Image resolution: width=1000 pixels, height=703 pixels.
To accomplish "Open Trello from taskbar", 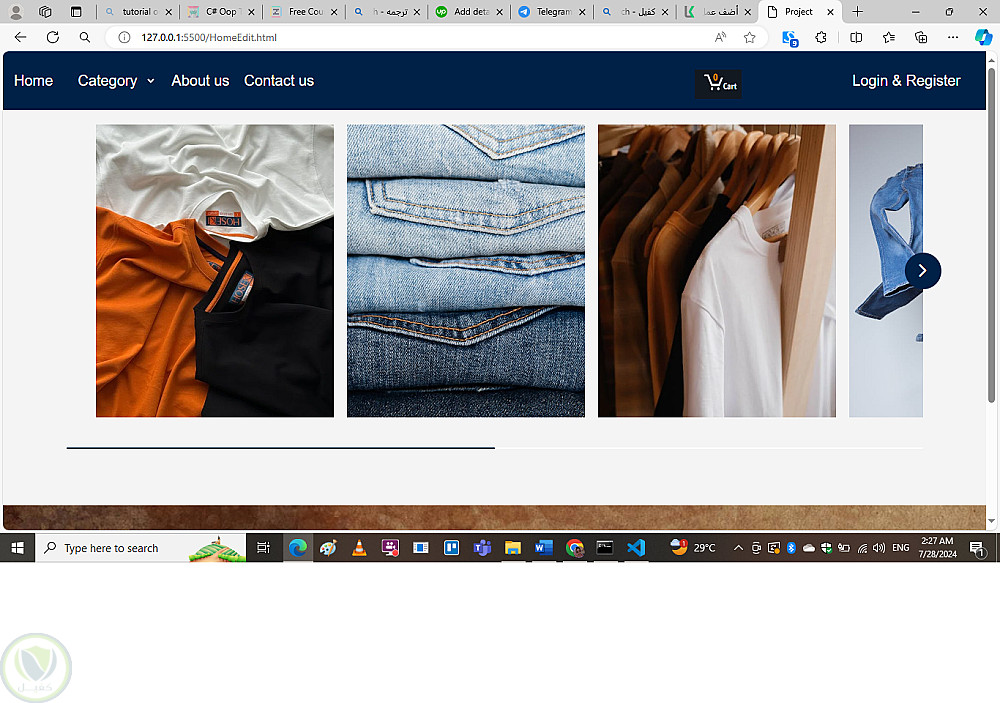I will click(x=452, y=548).
